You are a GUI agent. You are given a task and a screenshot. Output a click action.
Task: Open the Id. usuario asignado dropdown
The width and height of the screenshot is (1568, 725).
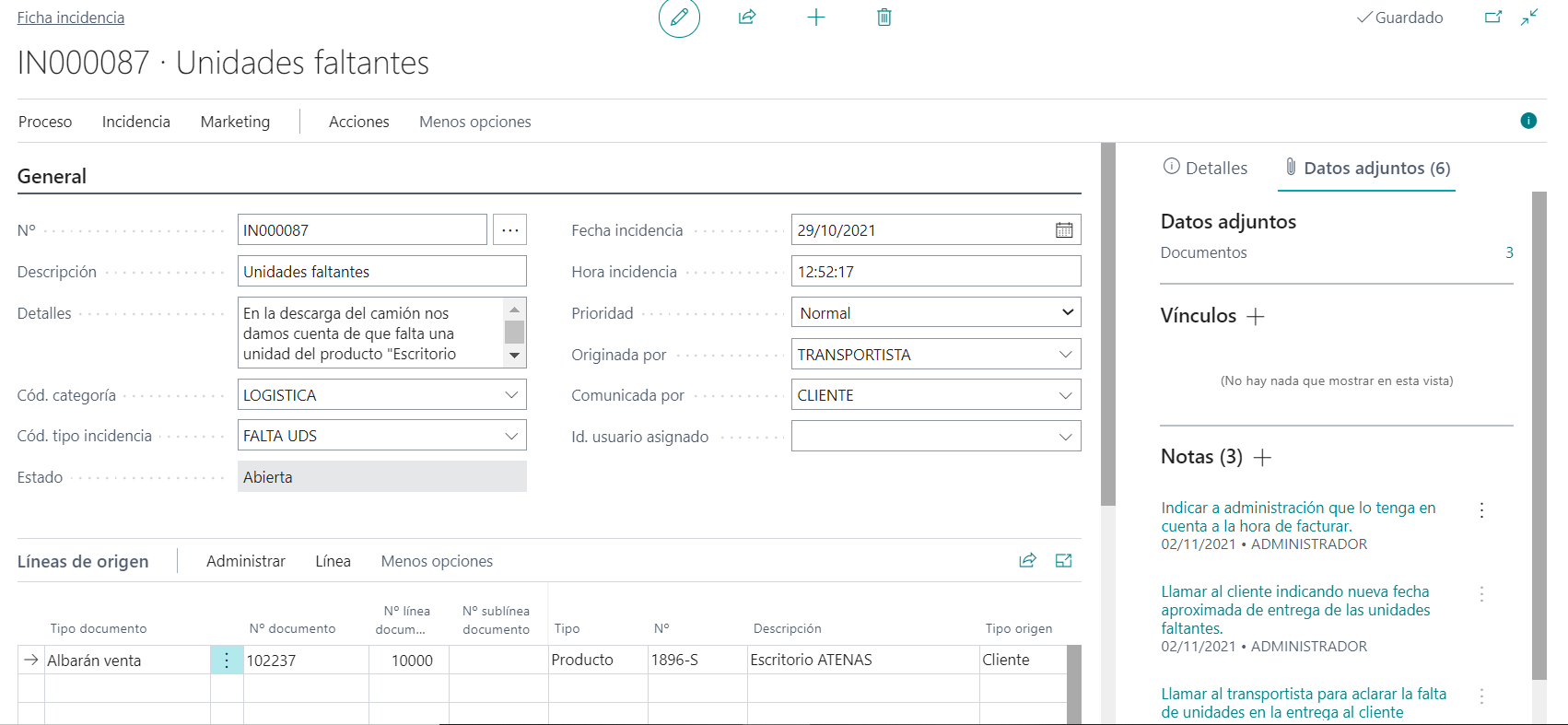(1066, 437)
